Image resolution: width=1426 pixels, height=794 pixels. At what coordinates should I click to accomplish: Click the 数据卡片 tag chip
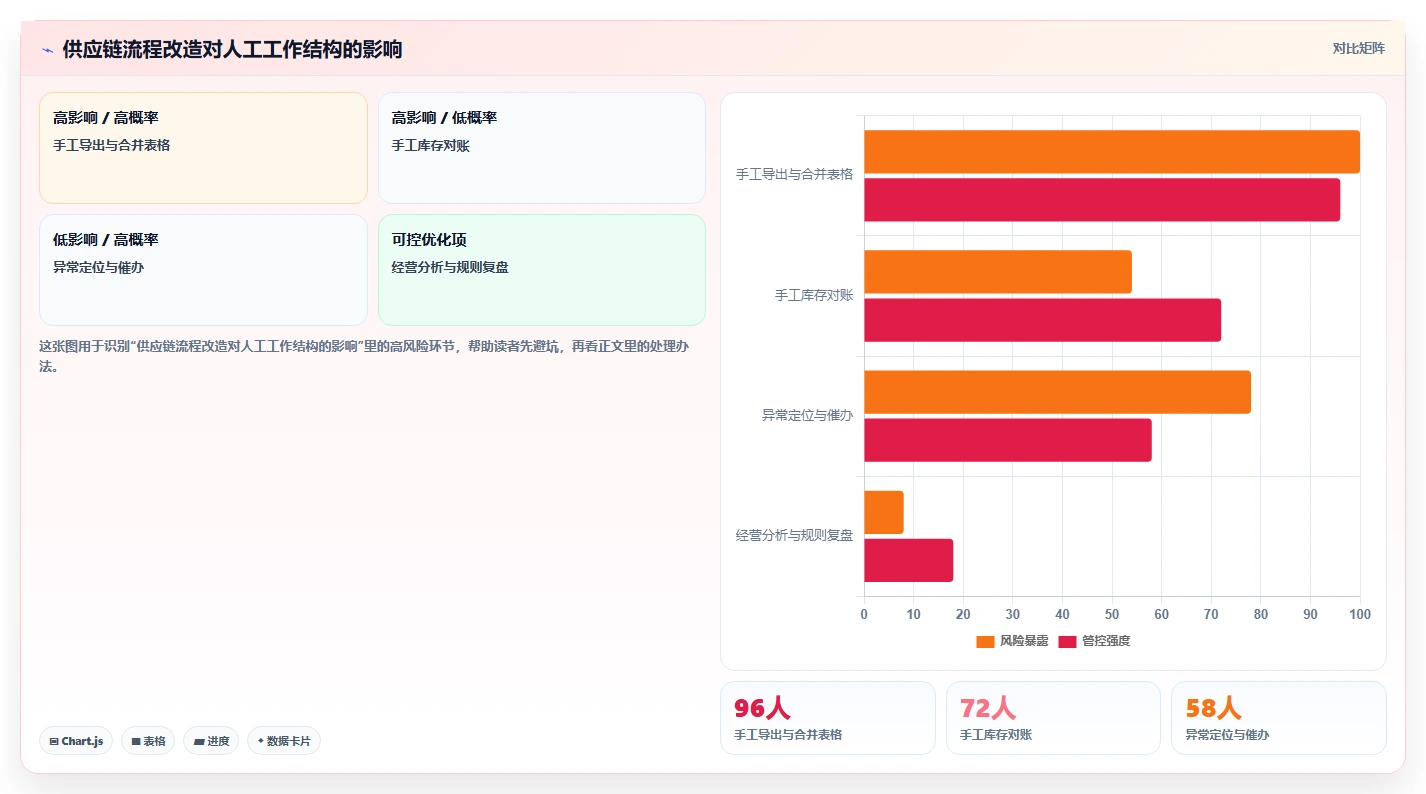pyautogui.click(x=284, y=741)
